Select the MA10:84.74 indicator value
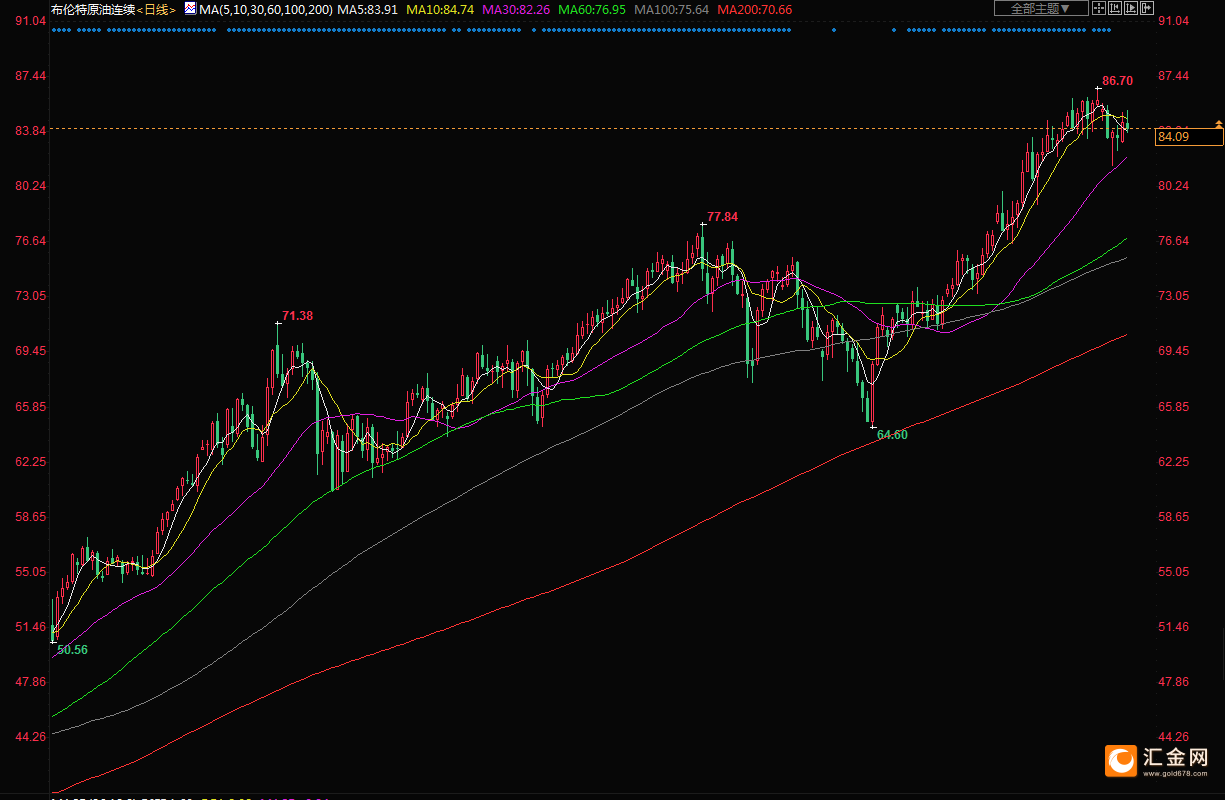The image size is (1225, 800). coord(440,9)
